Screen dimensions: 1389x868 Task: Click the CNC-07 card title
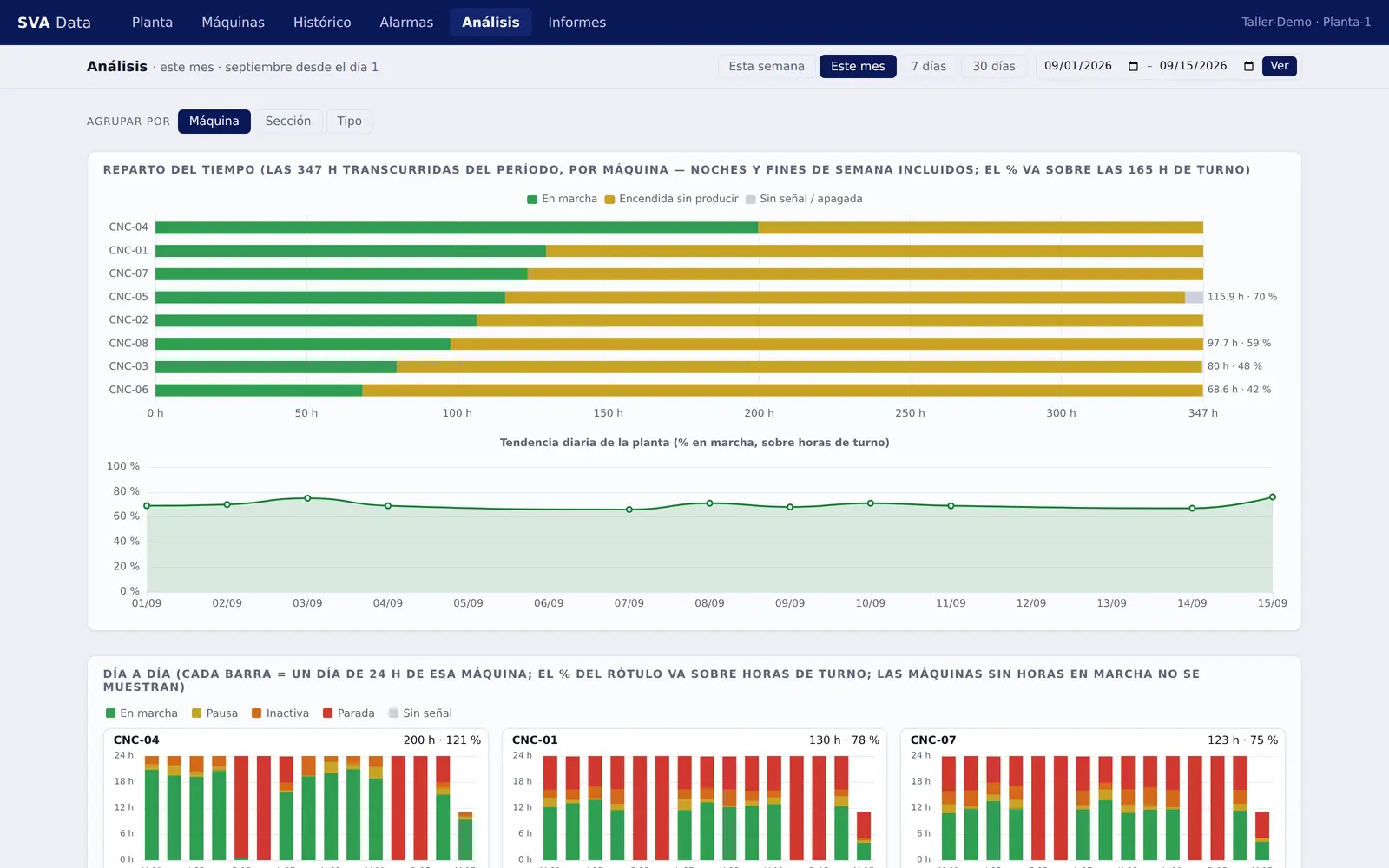(x=933, y=740)
